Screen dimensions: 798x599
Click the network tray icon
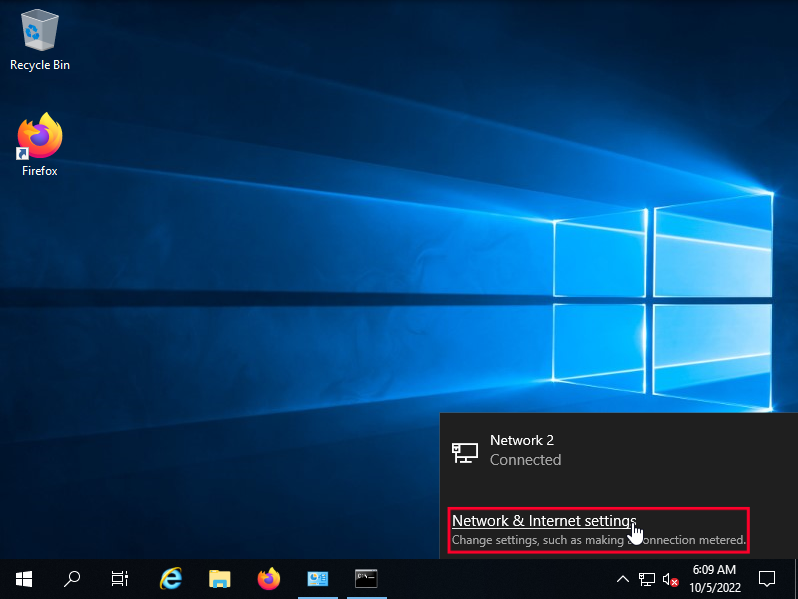(x=647, y=579)
